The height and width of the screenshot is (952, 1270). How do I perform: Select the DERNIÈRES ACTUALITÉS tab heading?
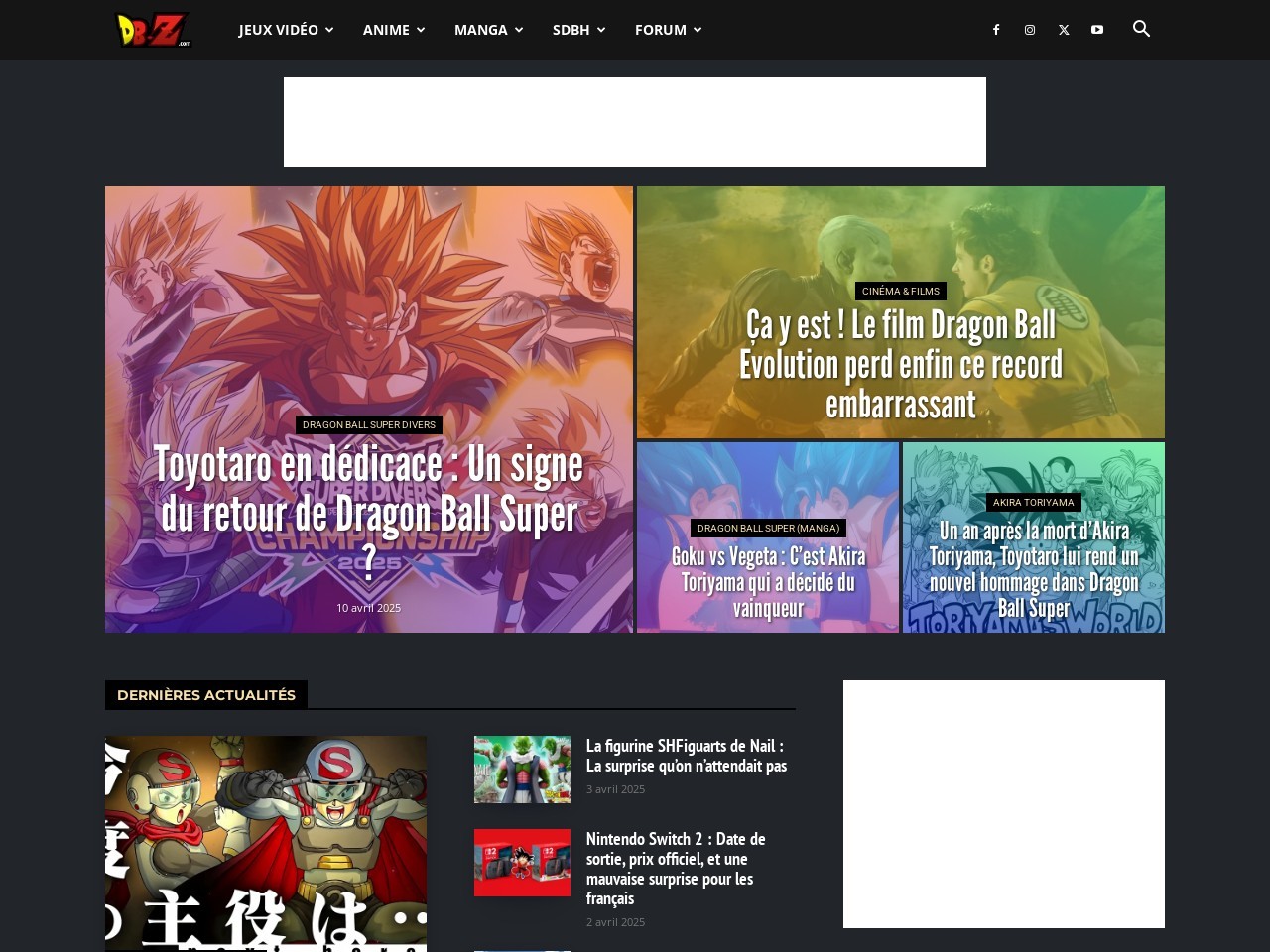tap(206, 695)
